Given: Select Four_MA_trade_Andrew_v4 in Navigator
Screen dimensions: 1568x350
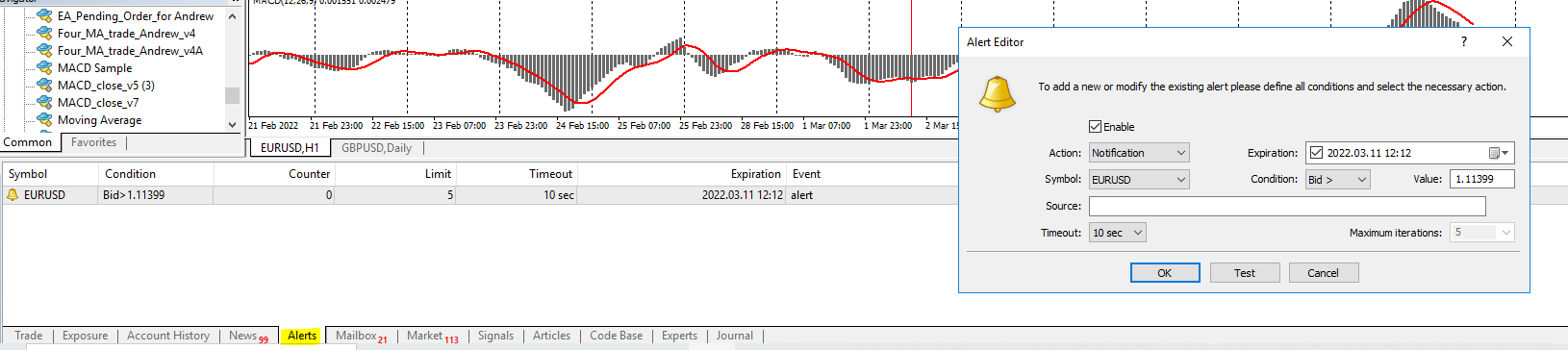Looking at the screenshot, I should point(126,34).
